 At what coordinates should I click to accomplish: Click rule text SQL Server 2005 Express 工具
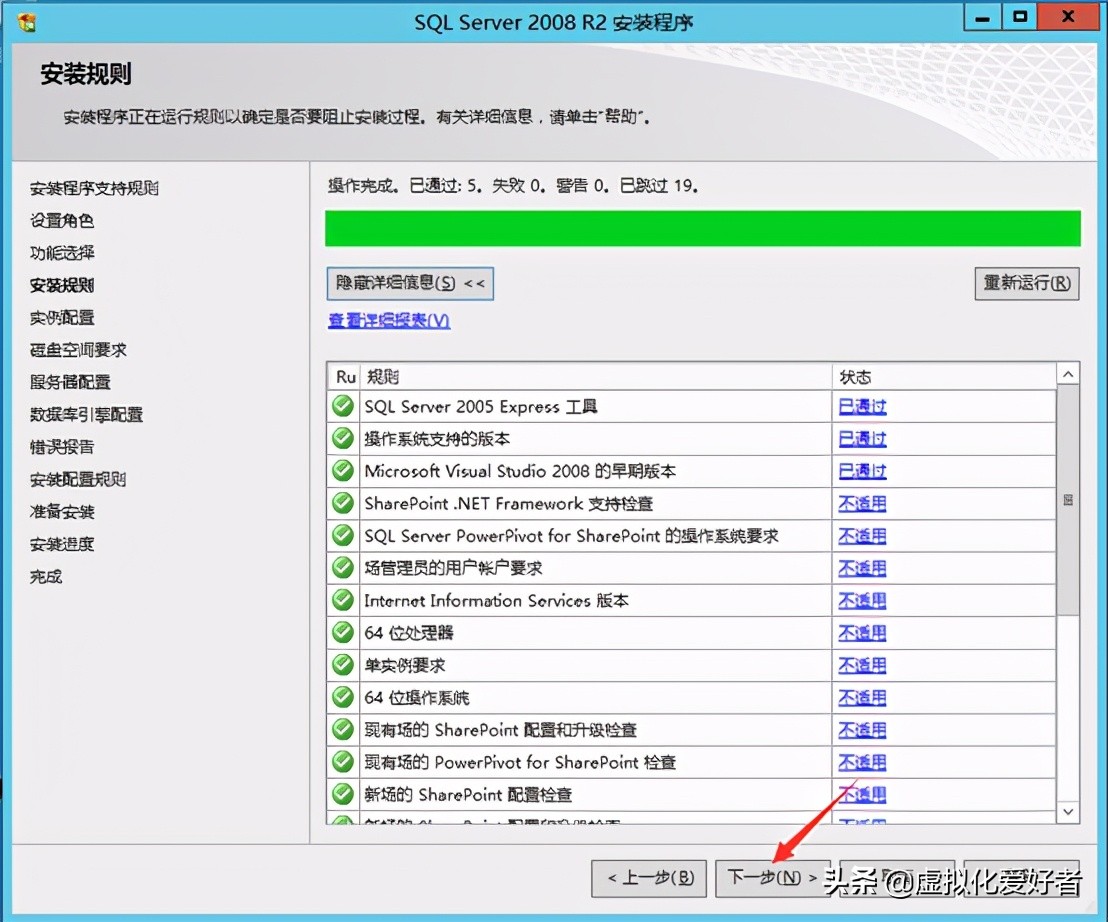pos(481,406)
